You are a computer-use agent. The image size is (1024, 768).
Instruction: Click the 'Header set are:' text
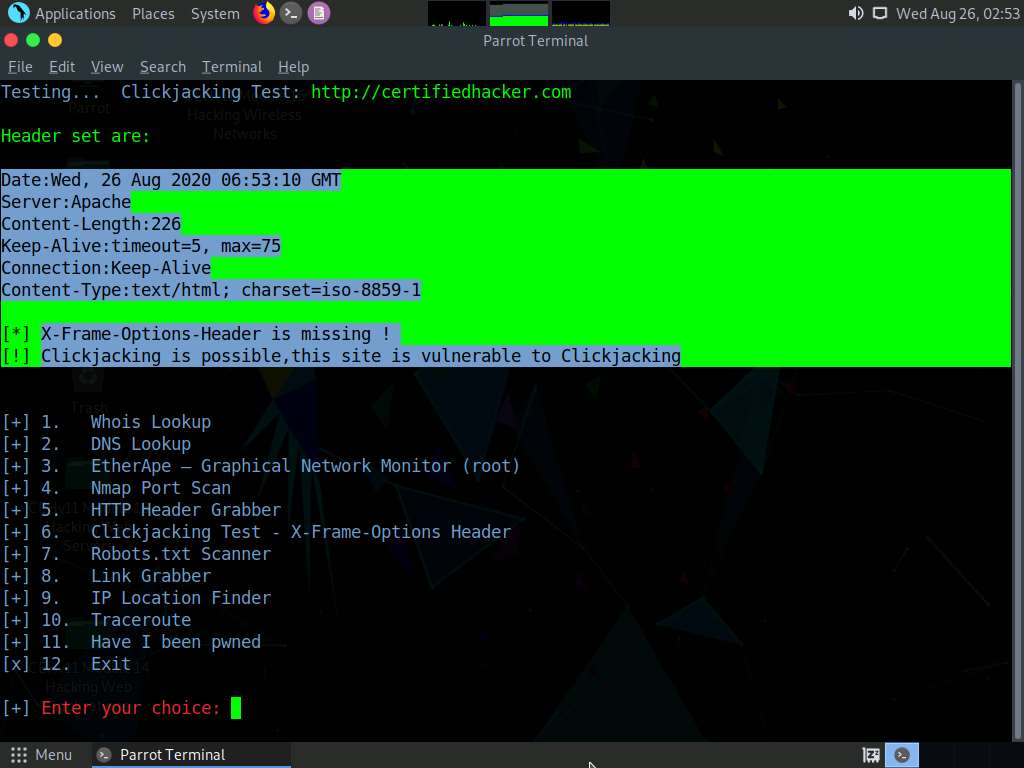(x=75, y=136)
